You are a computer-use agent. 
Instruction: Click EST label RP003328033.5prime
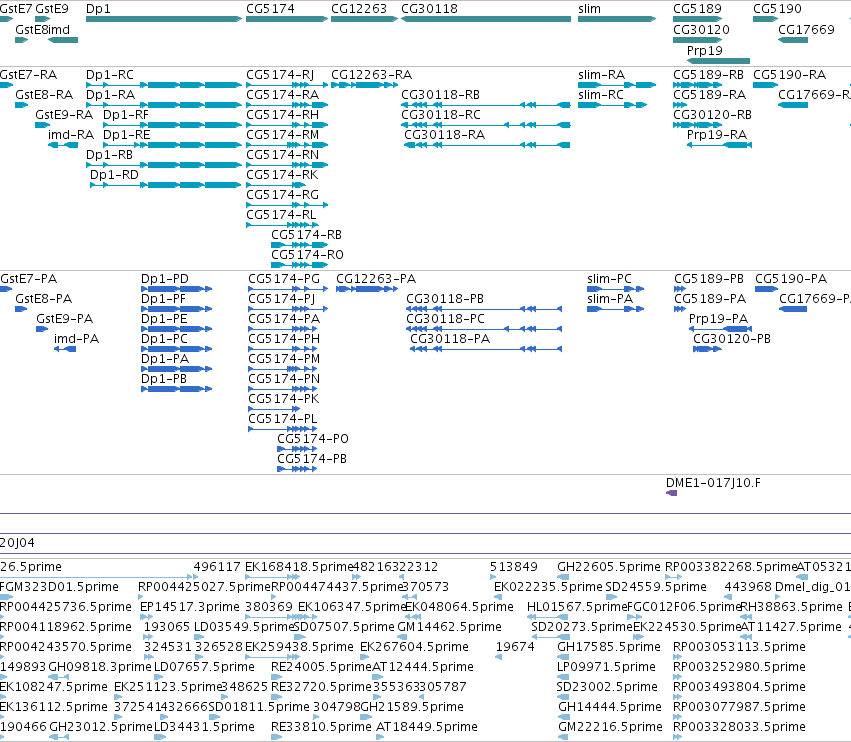click(x=739, y=726)
